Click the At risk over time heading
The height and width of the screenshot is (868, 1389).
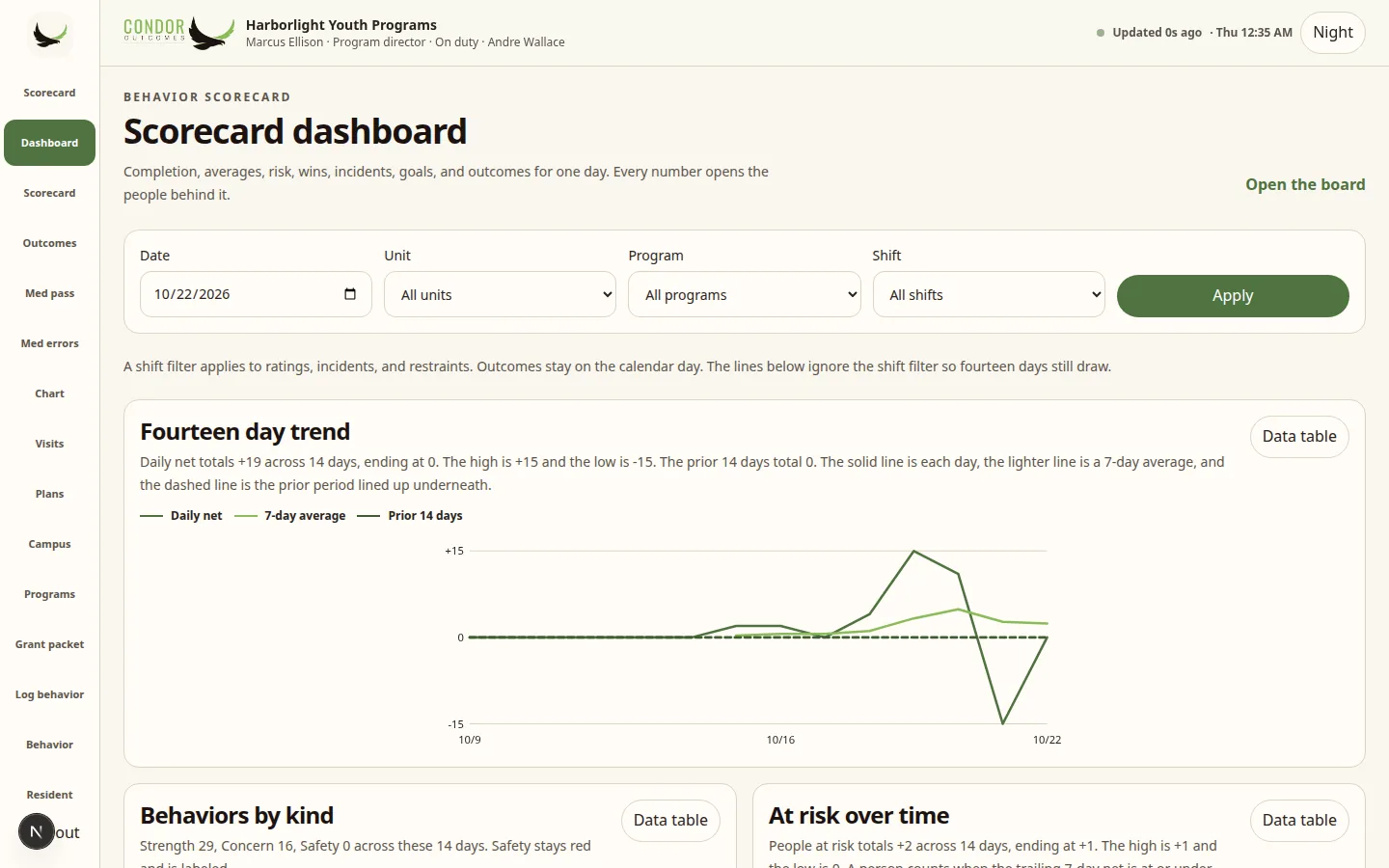(858, 816)
